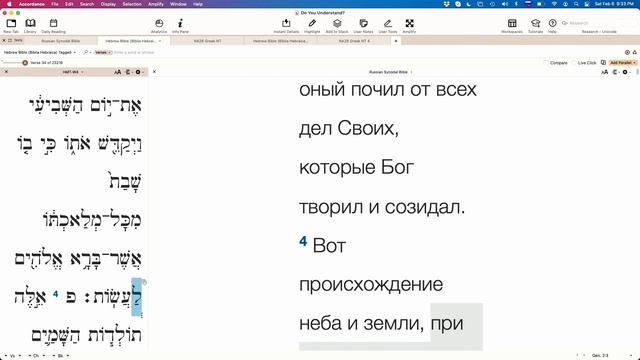The width and height of the screenshot is (640, 360).
Task: Open the Search menu
Action: pos(87,4)
